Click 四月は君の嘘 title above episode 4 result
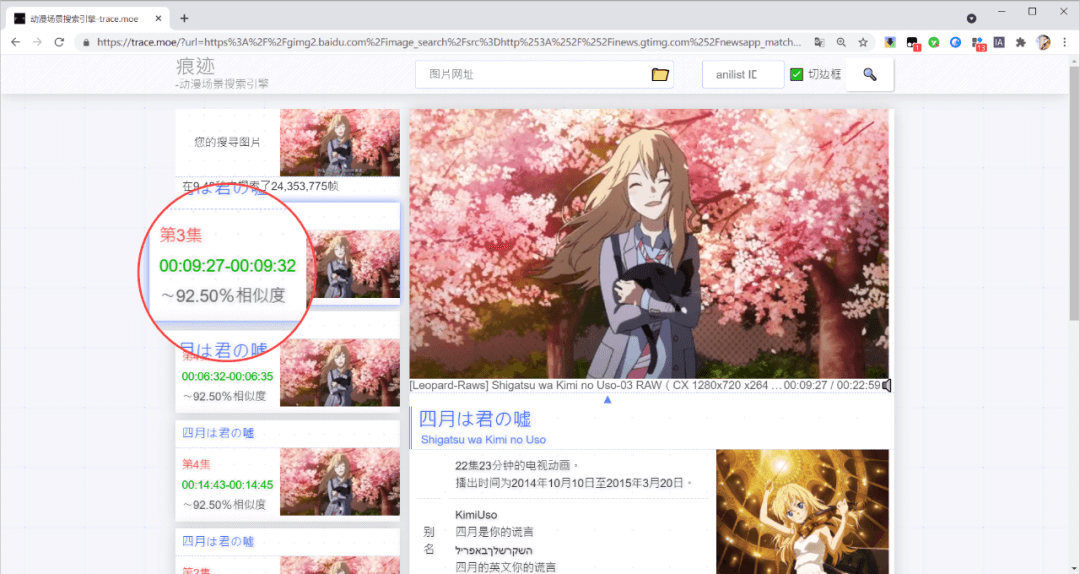The image size is (1080, 574). pyautogui.click(x=218, y=433)
